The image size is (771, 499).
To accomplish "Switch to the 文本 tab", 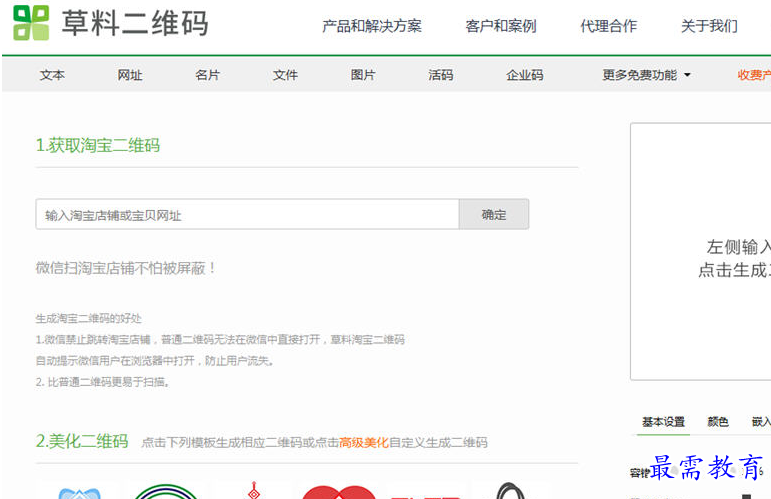I will coord(52,75).
